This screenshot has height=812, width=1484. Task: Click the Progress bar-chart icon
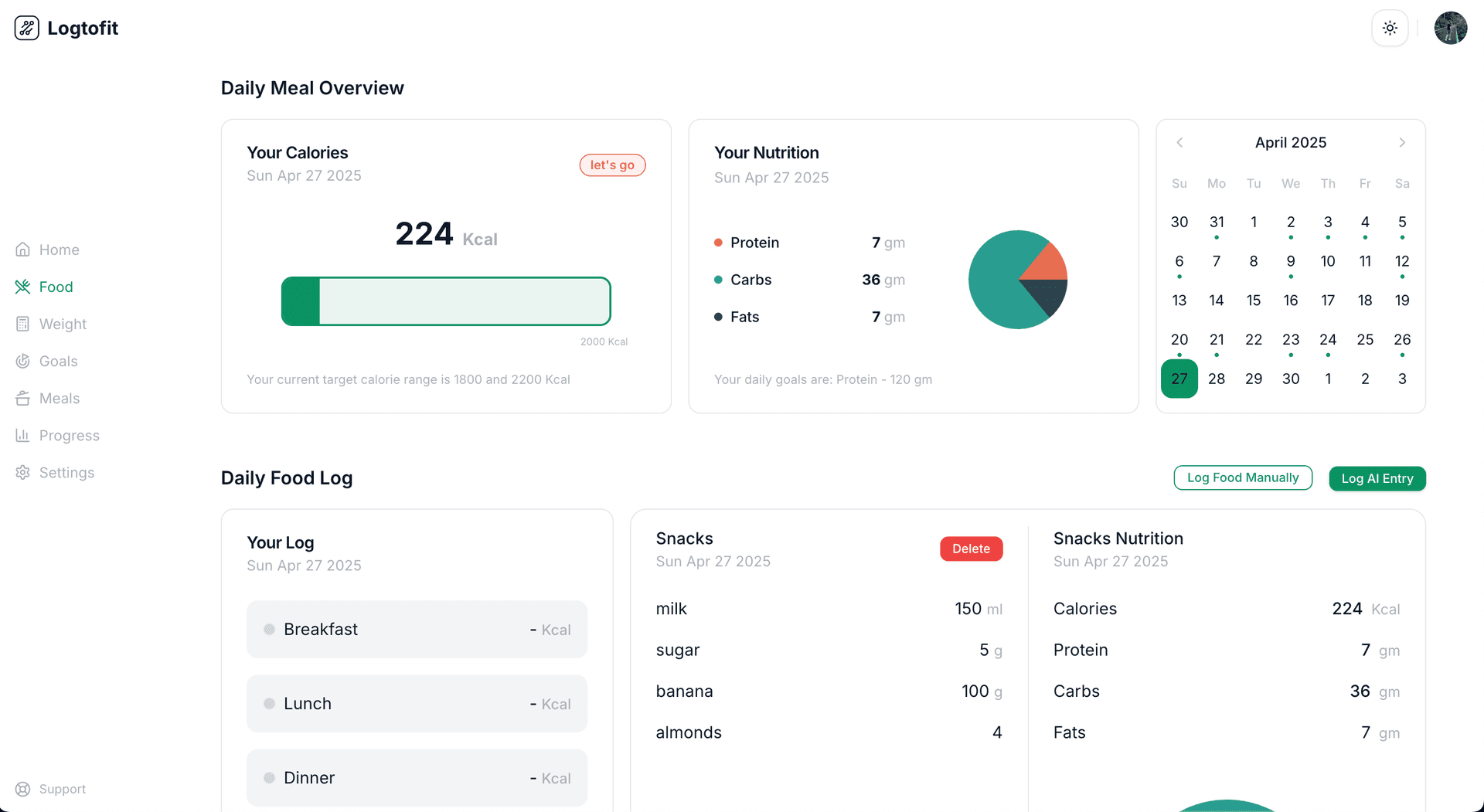(23, 435)
